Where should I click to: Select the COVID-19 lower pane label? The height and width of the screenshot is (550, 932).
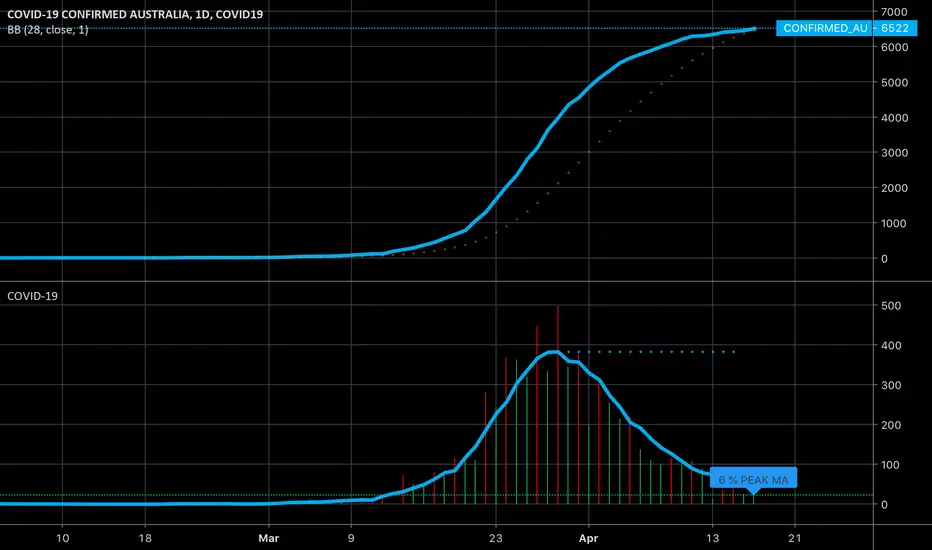pyautogui.click(x=32, y=296)
